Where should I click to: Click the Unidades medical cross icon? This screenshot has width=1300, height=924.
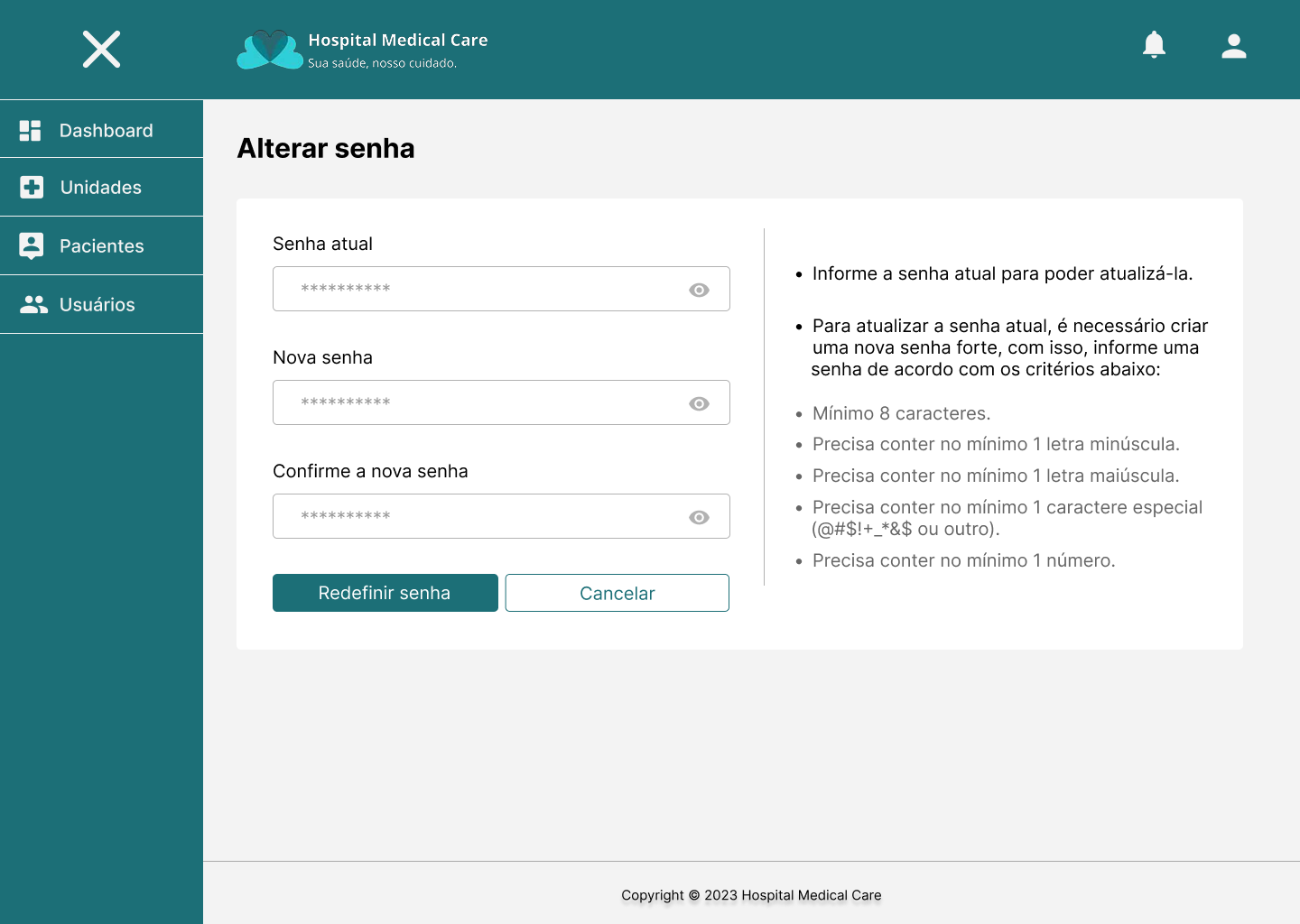pos(32,187)
